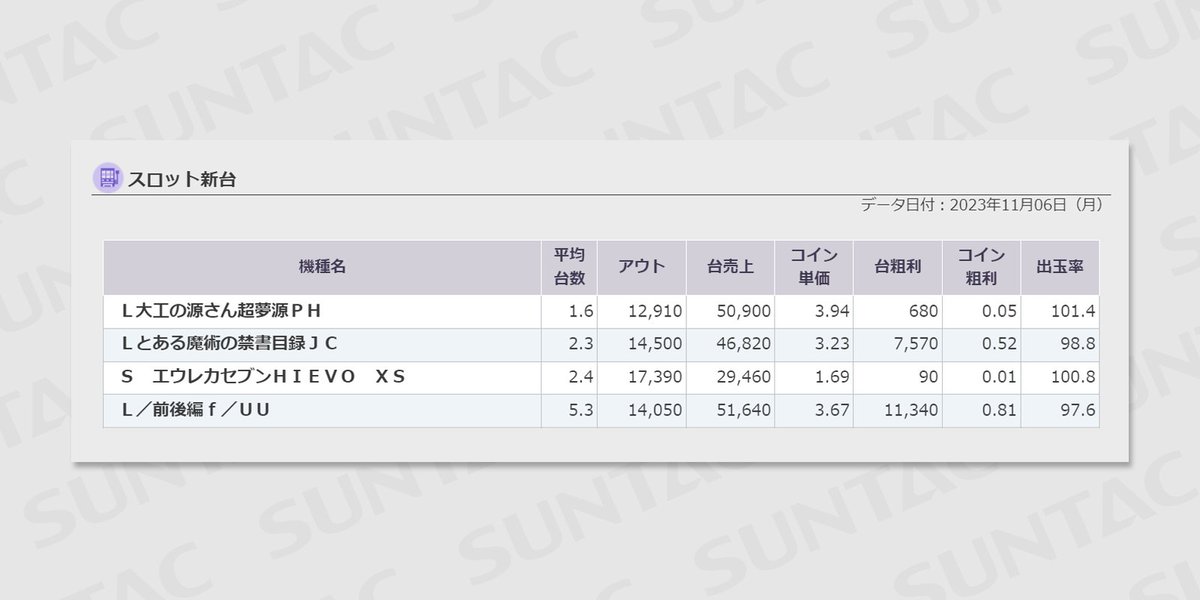Click gross profit value 7,570
This screenshot has height=600, width=1200.
tap(915, 344)
